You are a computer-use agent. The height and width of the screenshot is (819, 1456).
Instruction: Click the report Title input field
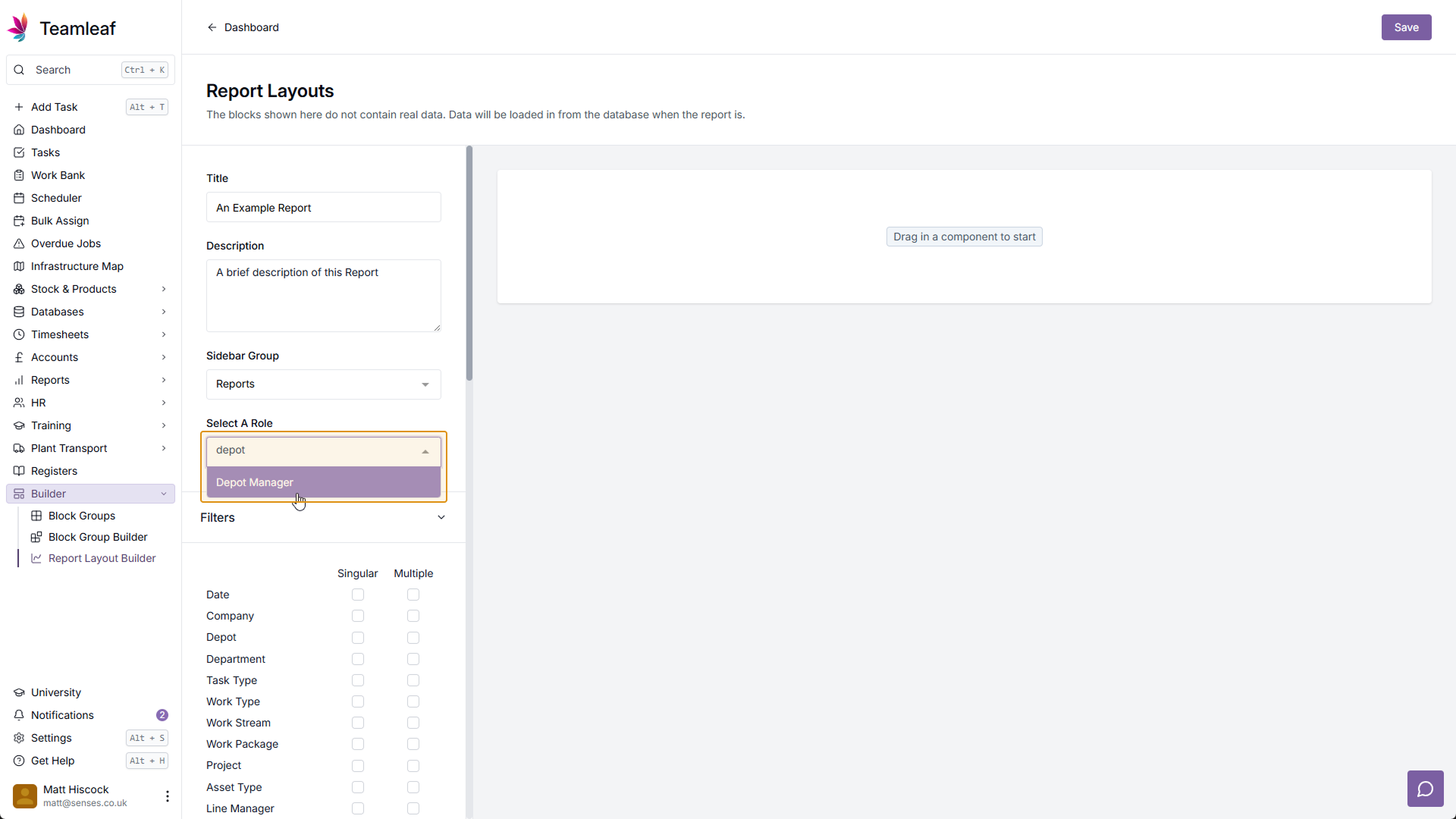[323, 208]
